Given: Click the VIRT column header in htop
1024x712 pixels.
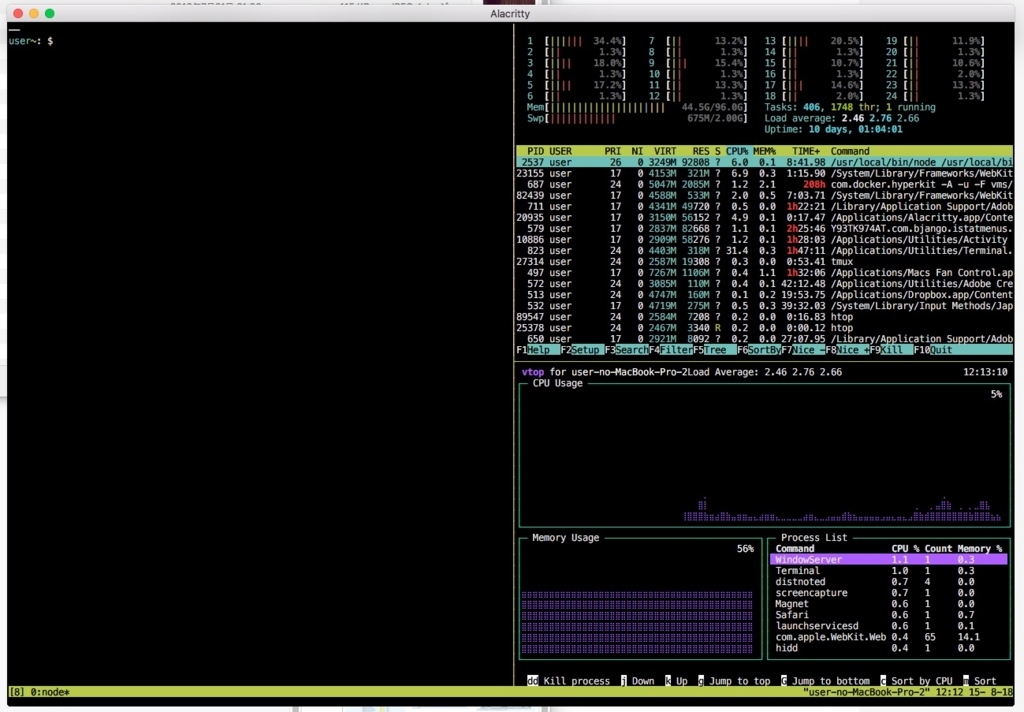Looking at the screenshot, I should point(665,151).
